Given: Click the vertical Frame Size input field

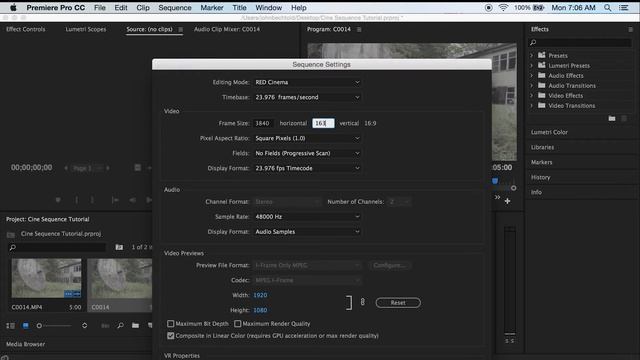Looking at the screenshot, I should point(323,123).
